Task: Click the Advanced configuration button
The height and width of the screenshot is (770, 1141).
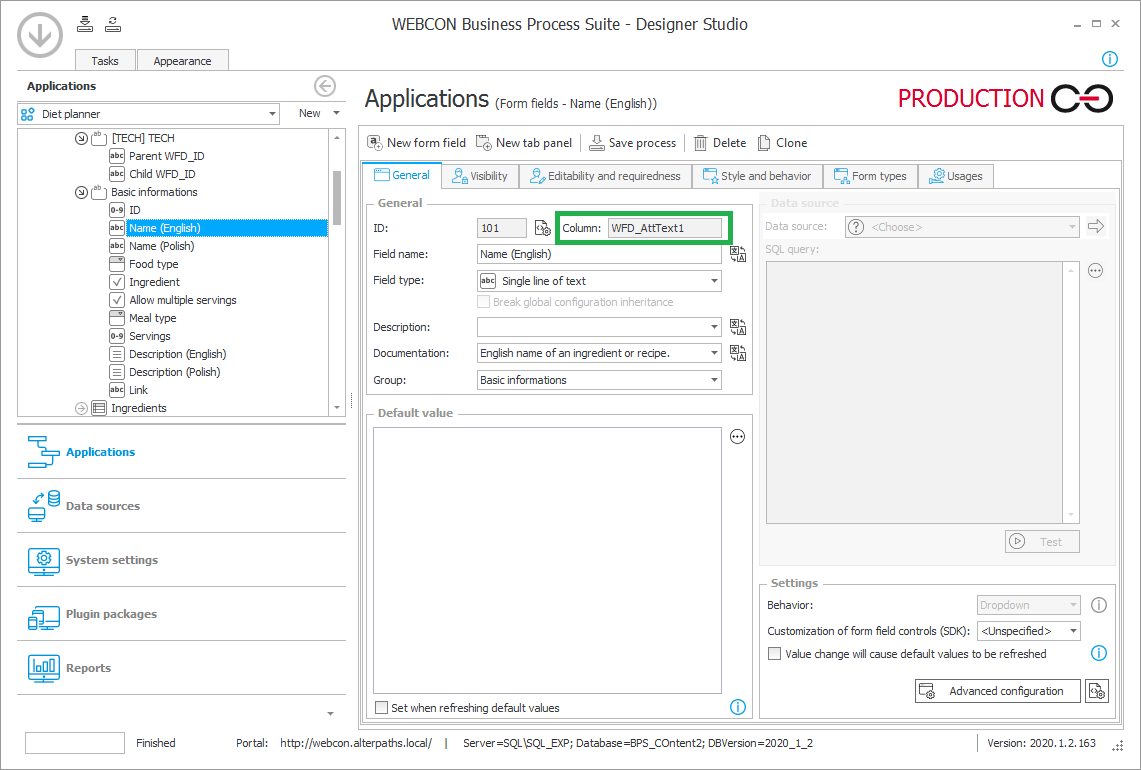Action: coord(998,691)
